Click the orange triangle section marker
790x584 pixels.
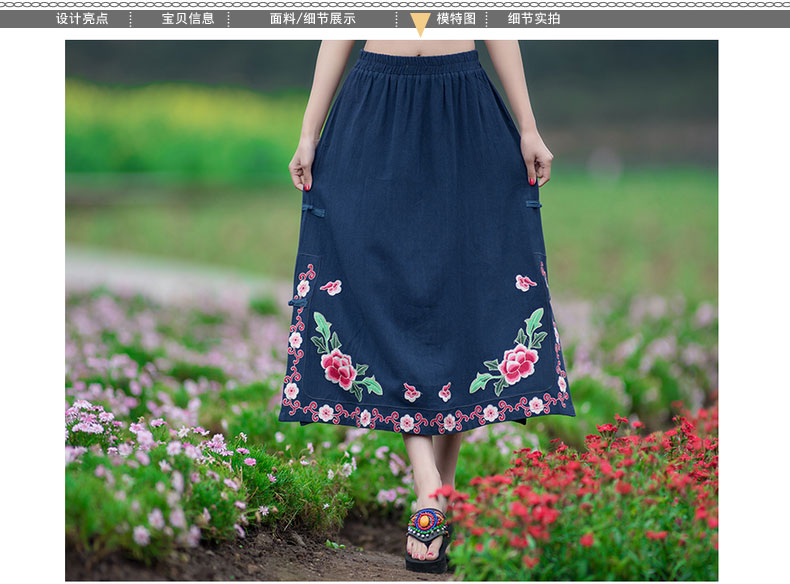pyautogui.click(x=420, y=24)
